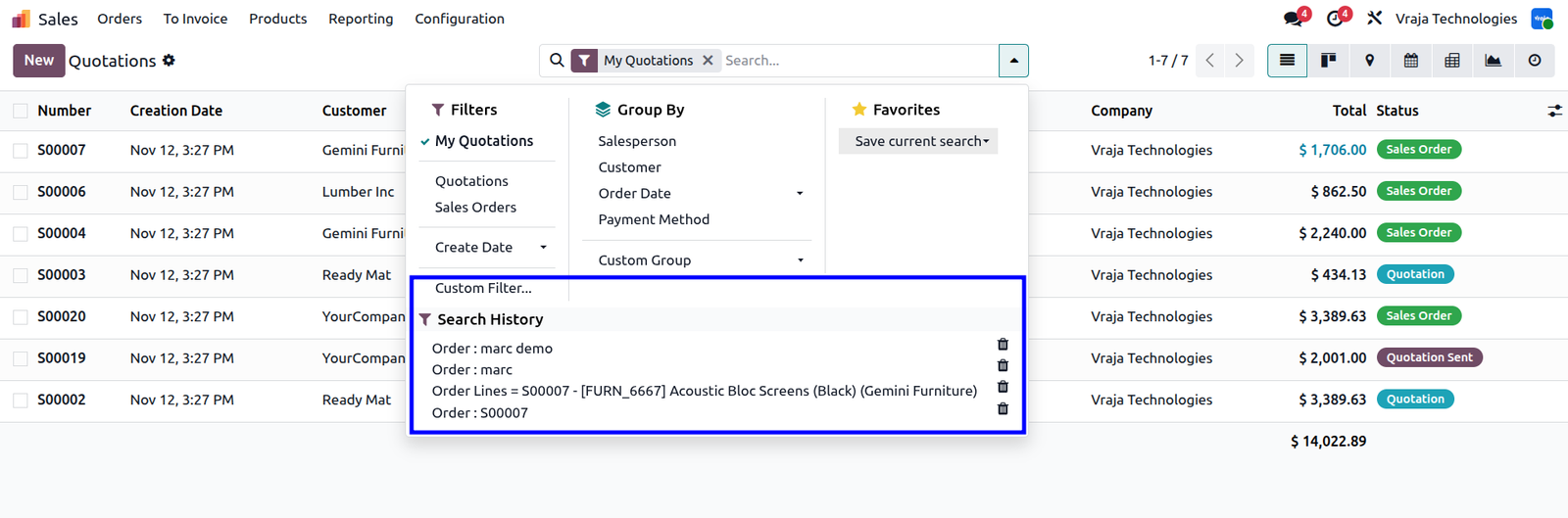Image resolution: width=1568 pixels, height=518 pixels.
Task: Open the Pivot table view
Action: (x=1451, y=61)
